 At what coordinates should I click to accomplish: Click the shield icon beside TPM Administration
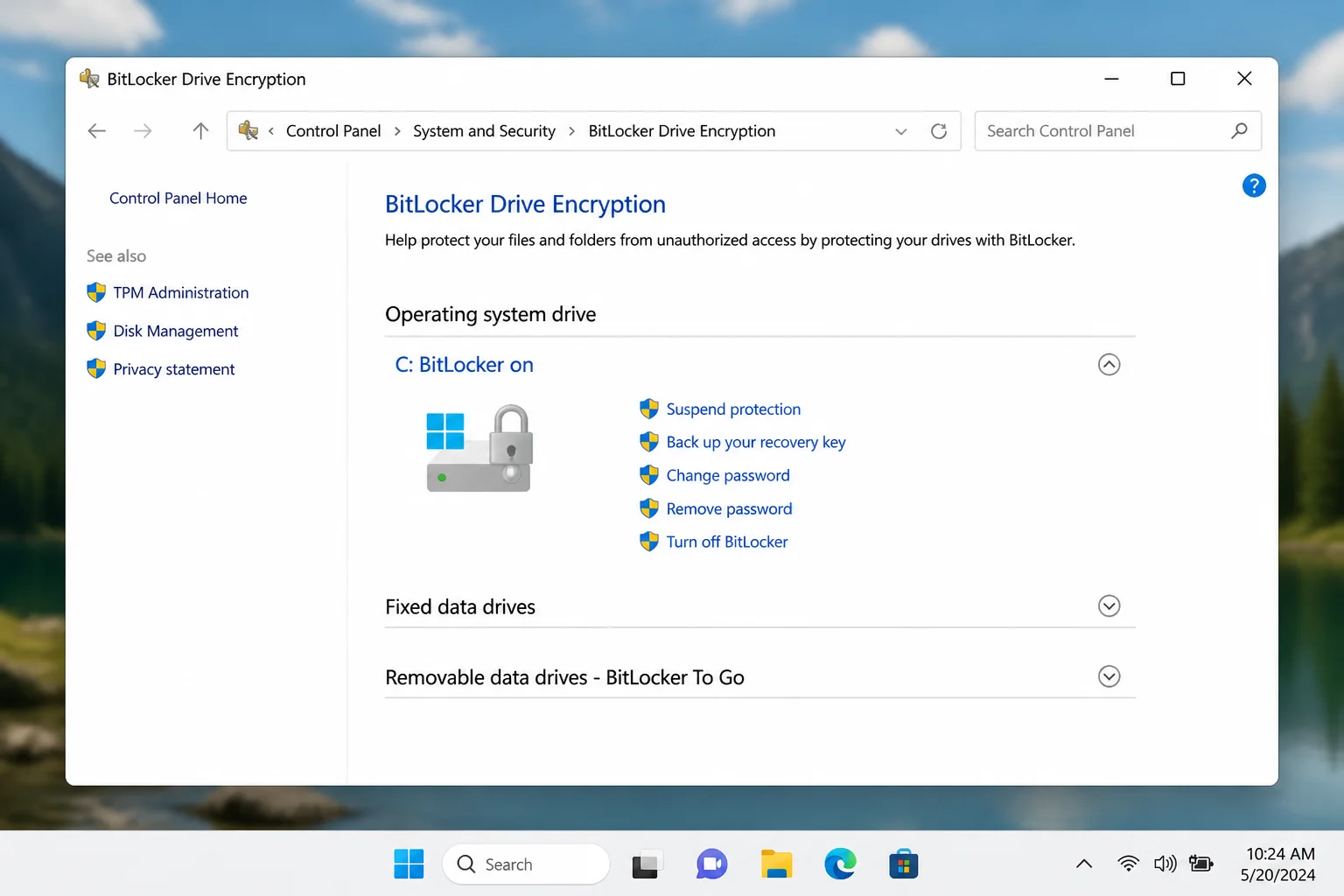coord(96,292)
